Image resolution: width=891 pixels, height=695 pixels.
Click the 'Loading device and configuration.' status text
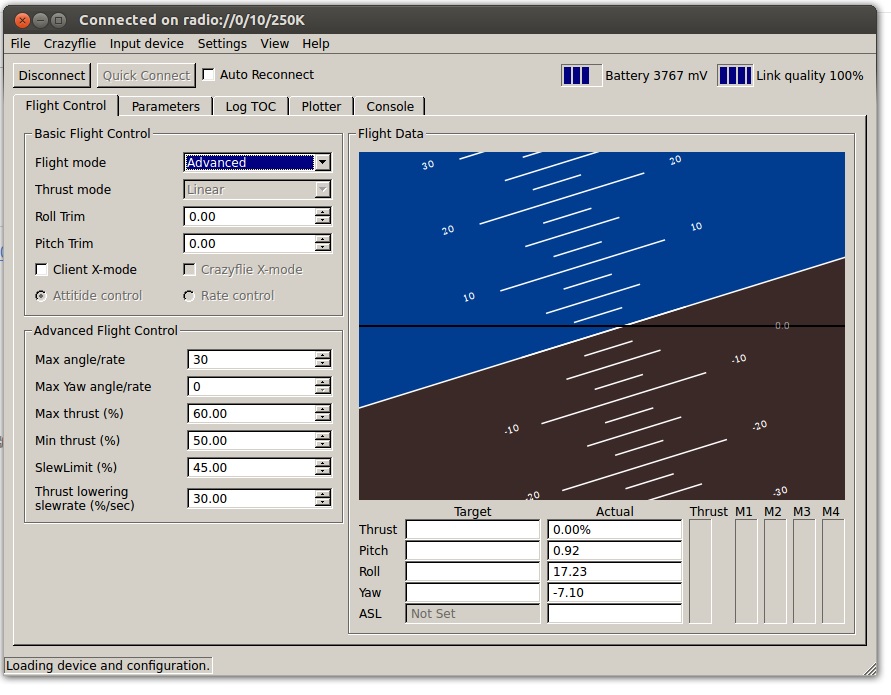coord(108,665)
